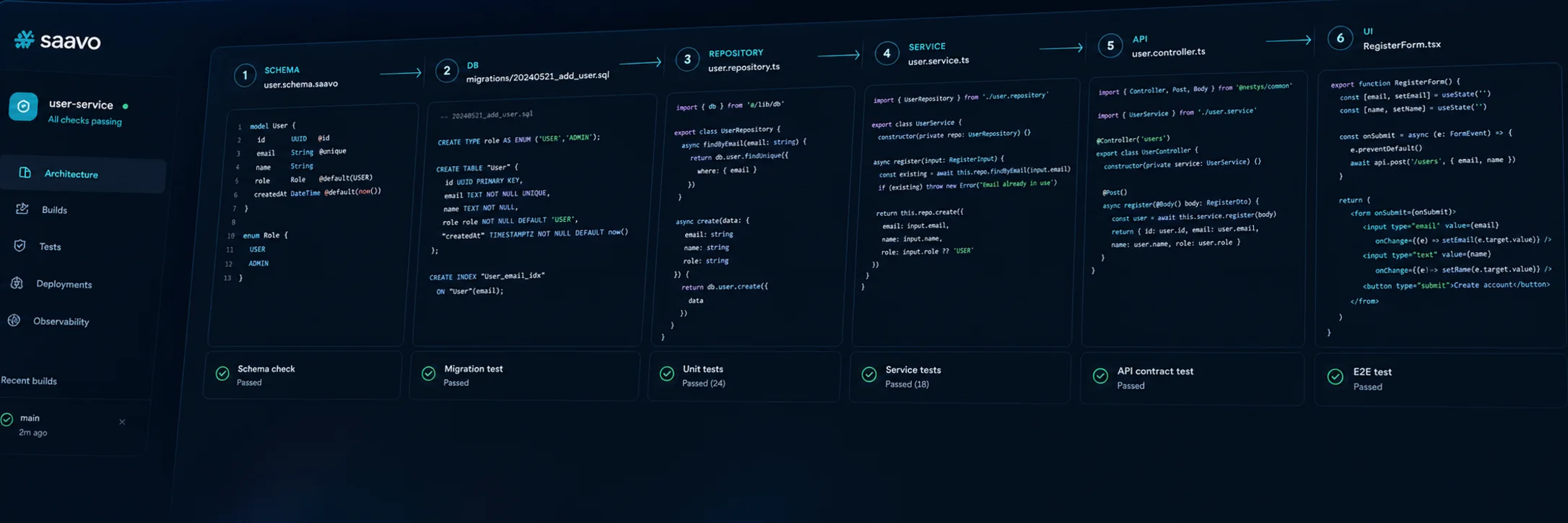Select the Tests shield icon
Viewport: 1568px width, 523px height.
[x=20, y=246]
